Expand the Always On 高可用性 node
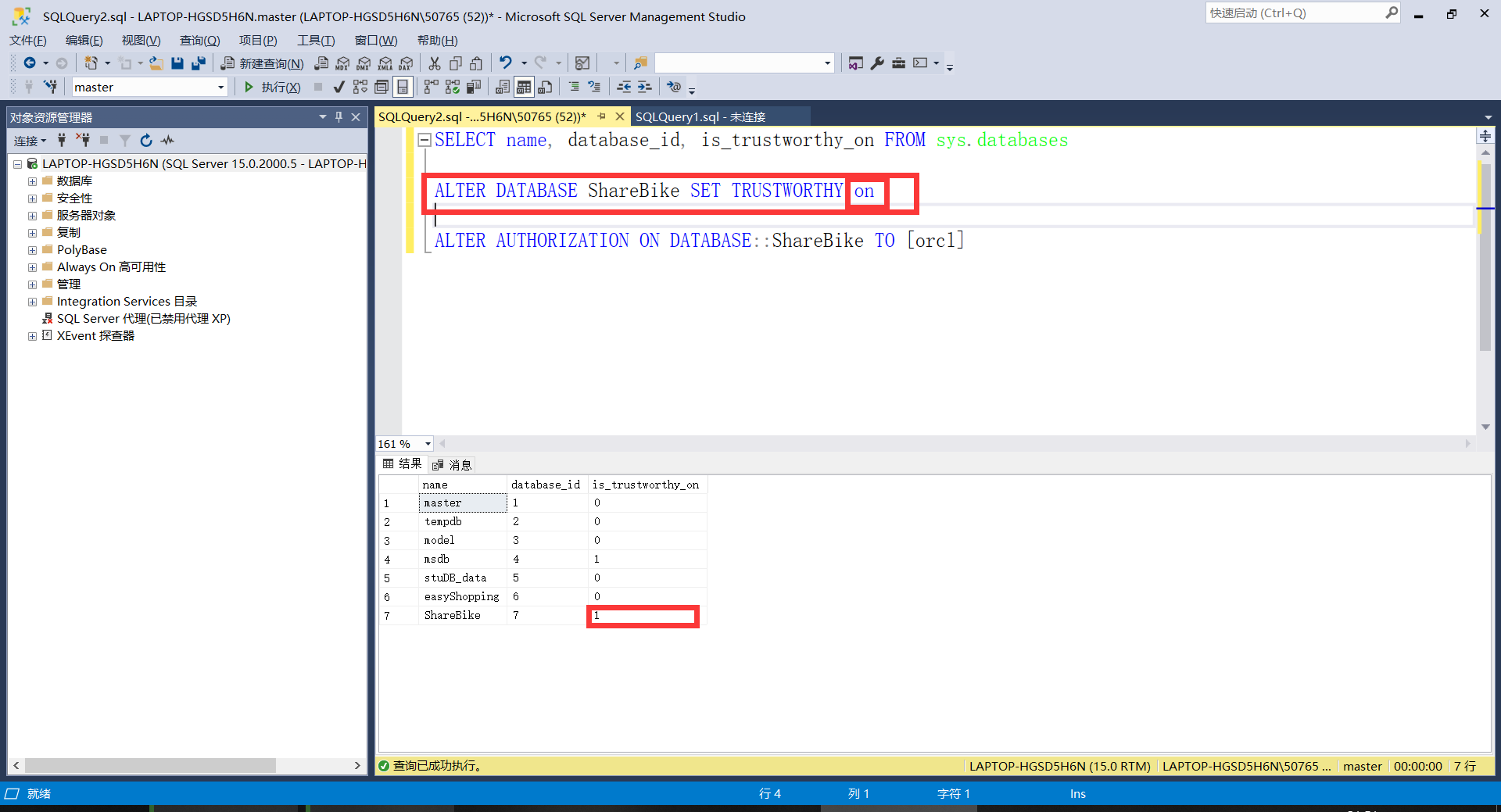Image resolution: width=1501 pixels, height=812 pixels. tap(32, 266)
